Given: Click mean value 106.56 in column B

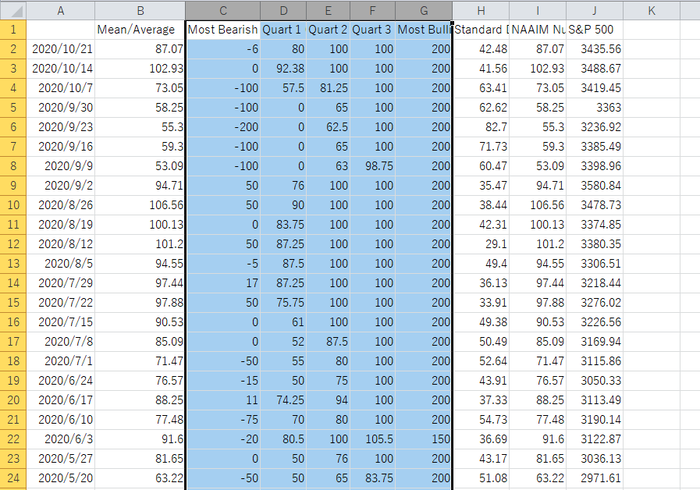Looking at the screenshot, I should click(x=140, y=205).
